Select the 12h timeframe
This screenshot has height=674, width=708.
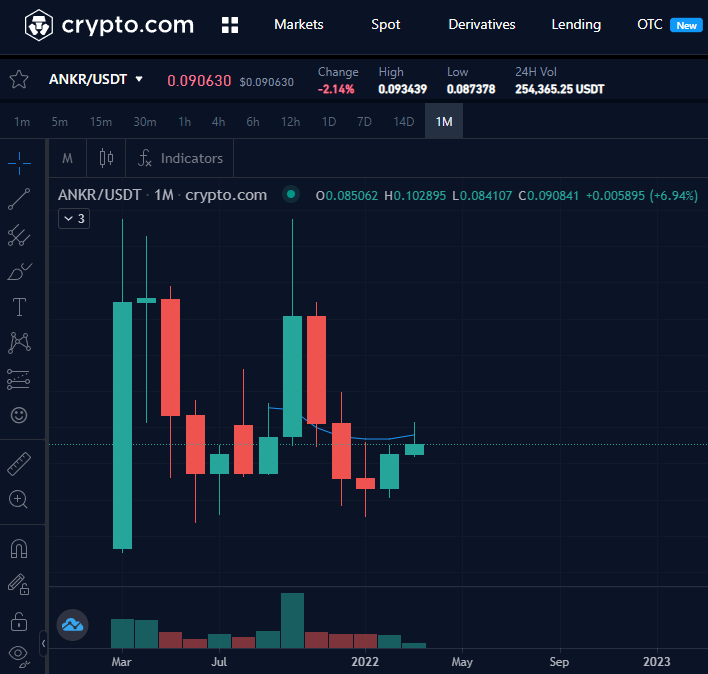(290, 122)
